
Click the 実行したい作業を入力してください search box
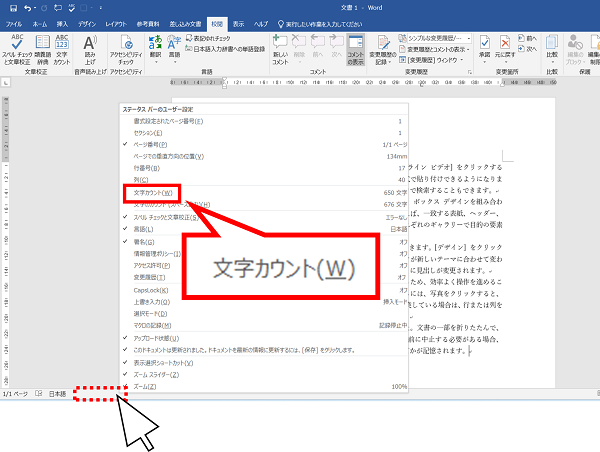pyautogui.click(x=320, y=24)
